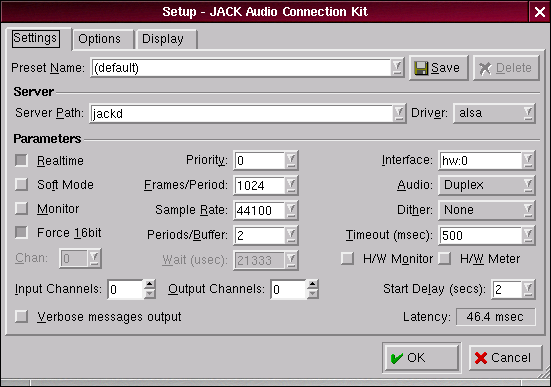Screen dimensions: 551x387
Task: Increase Output Channels with up arrow
Action: 312,284
